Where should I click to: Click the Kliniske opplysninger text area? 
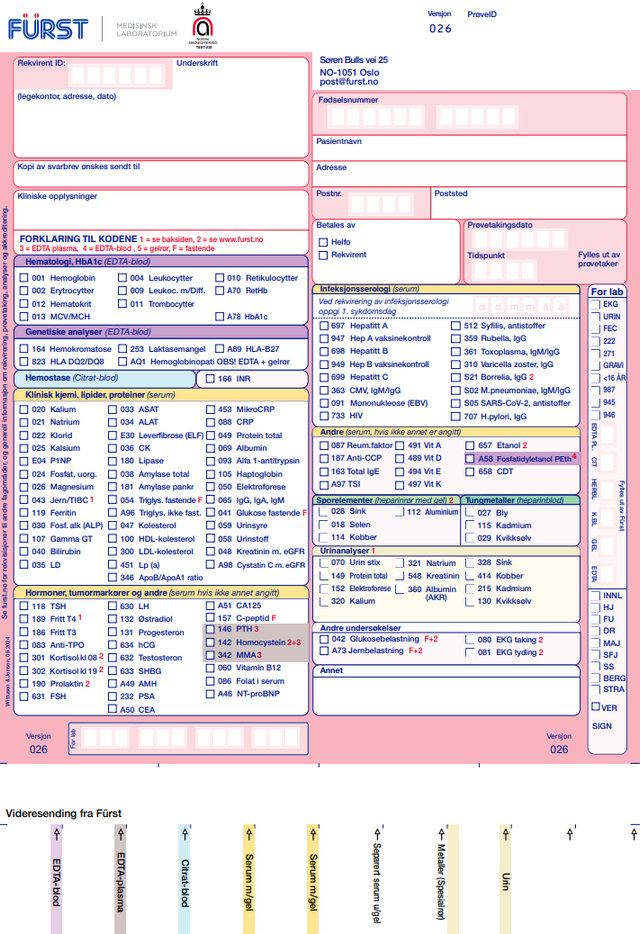click(161, 209)
